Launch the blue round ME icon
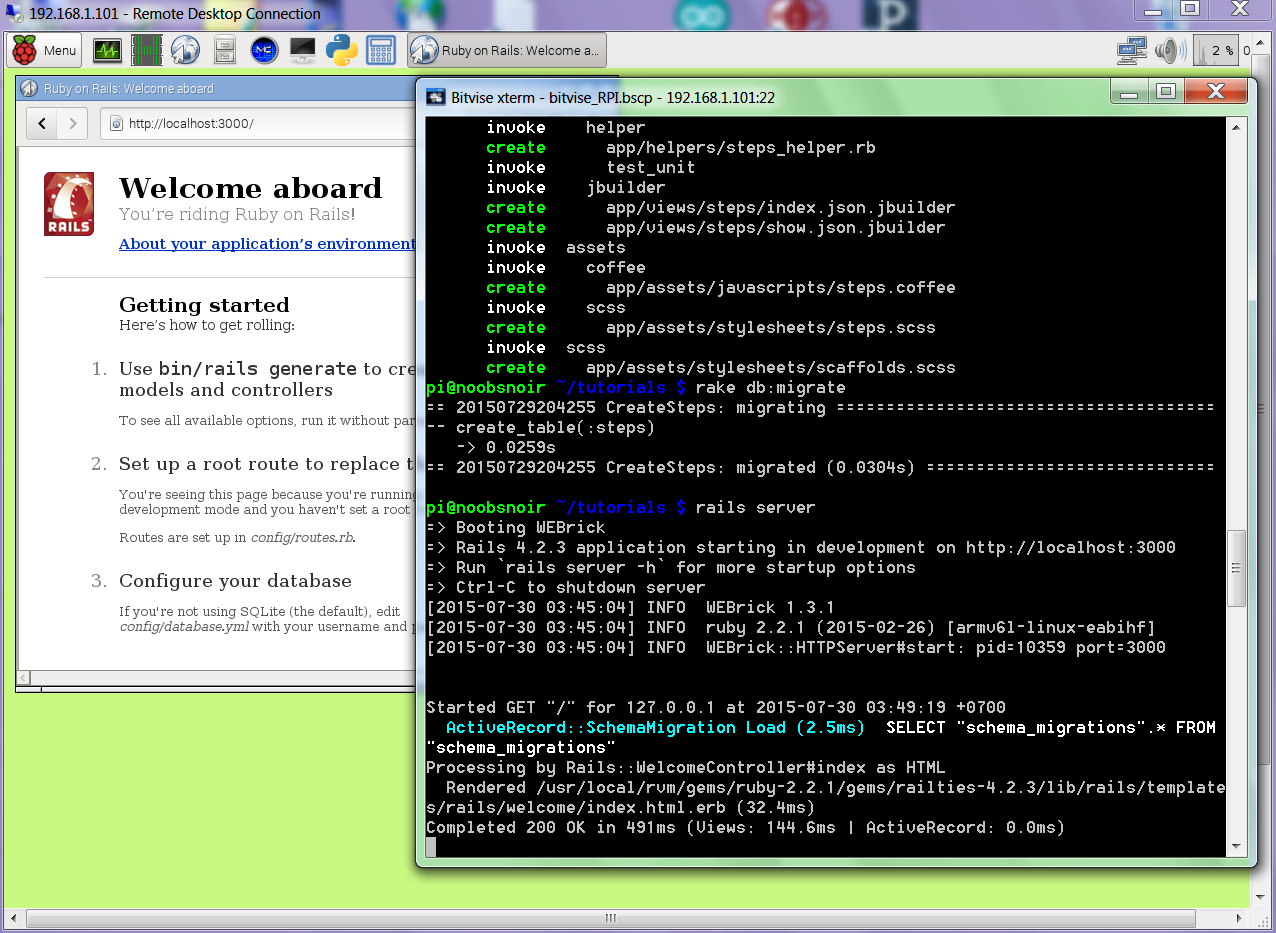This screenshot has height=933, width=1276. click(263, 50)
